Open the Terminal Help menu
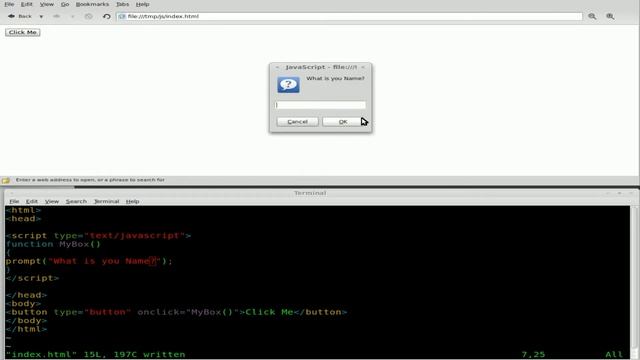The image size is (640, 360). tap(132, 201)
